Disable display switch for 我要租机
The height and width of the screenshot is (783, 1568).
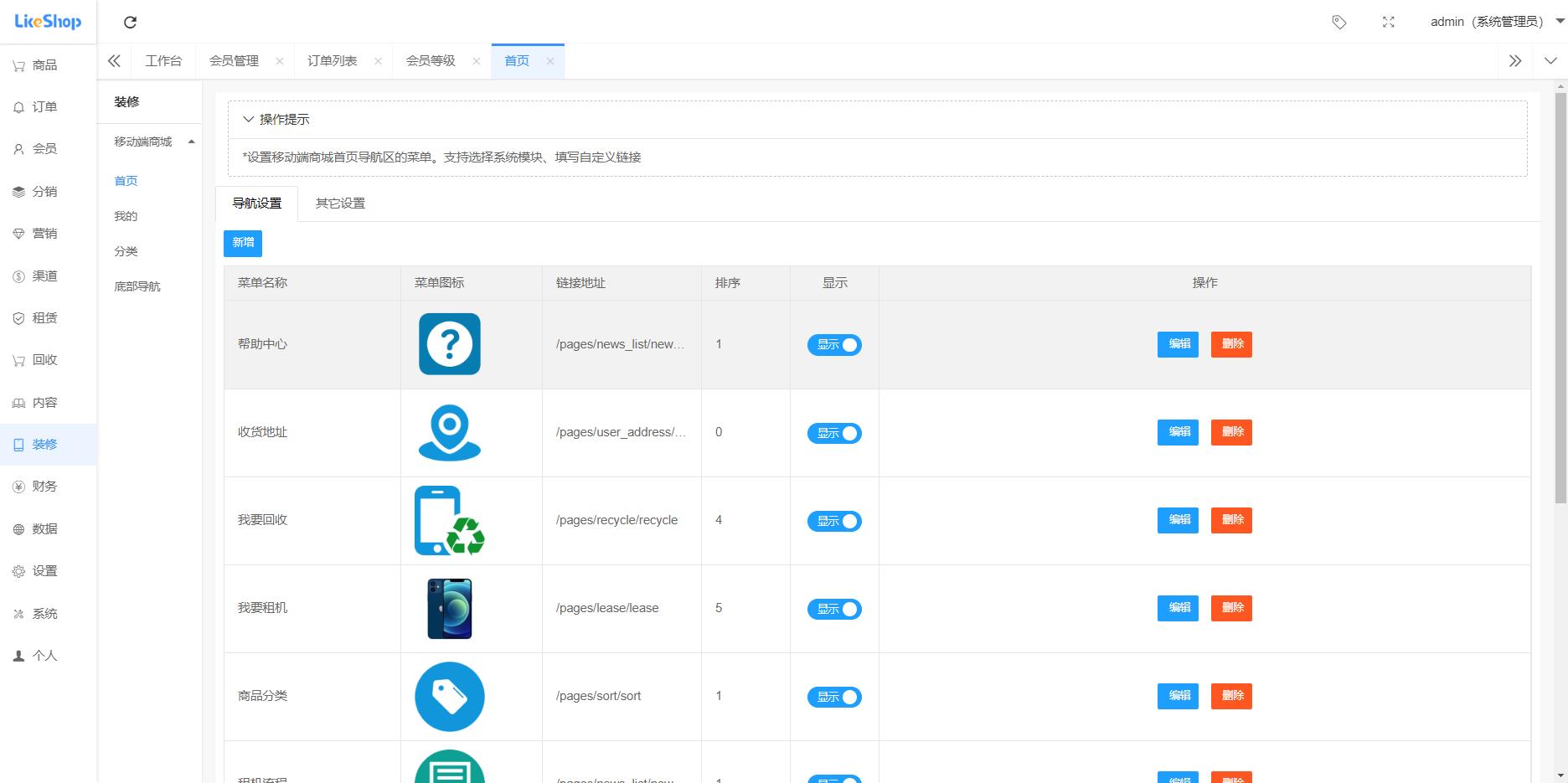(x=834, y=609)
